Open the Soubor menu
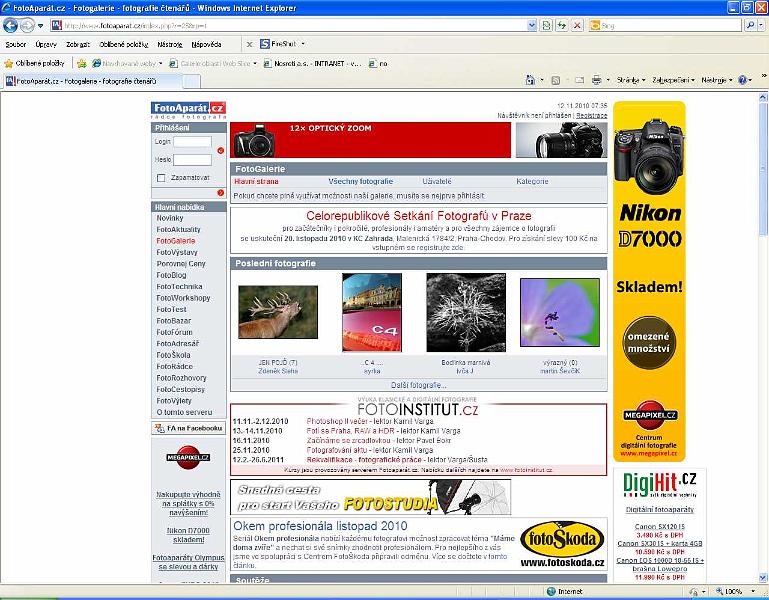 click(x=16, y=45)
